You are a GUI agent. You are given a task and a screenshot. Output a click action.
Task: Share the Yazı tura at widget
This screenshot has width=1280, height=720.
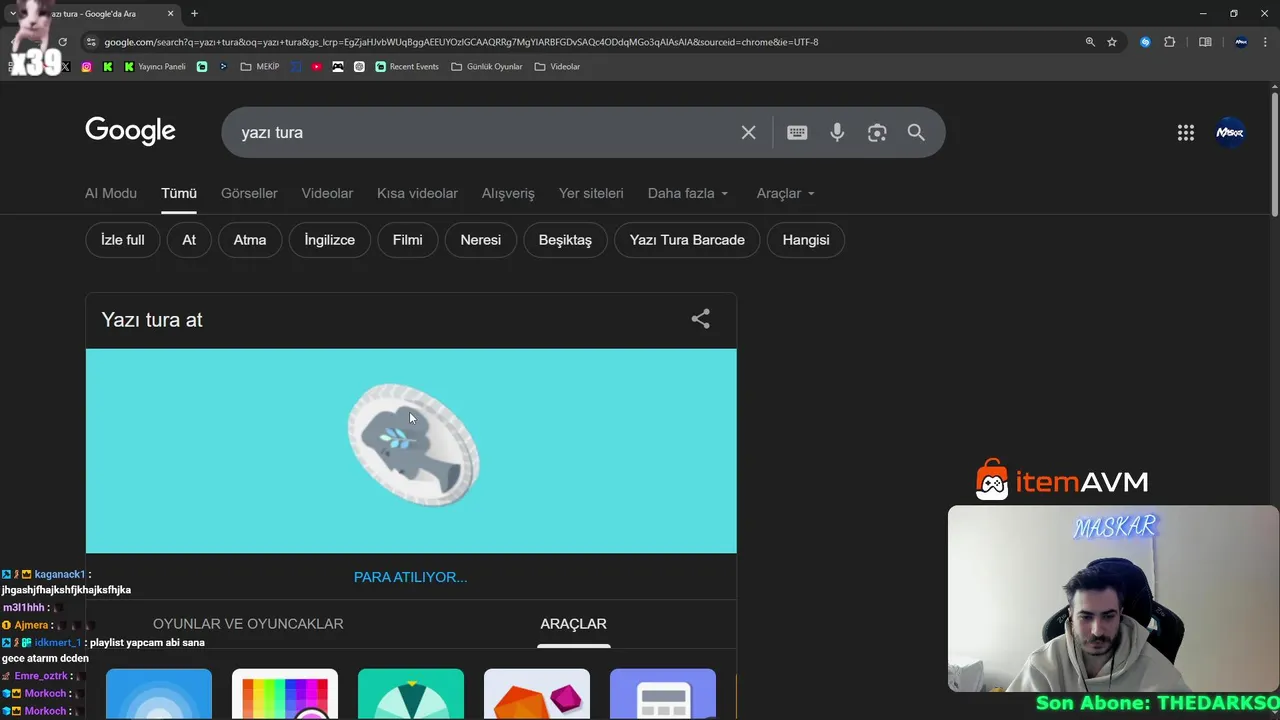701,319
